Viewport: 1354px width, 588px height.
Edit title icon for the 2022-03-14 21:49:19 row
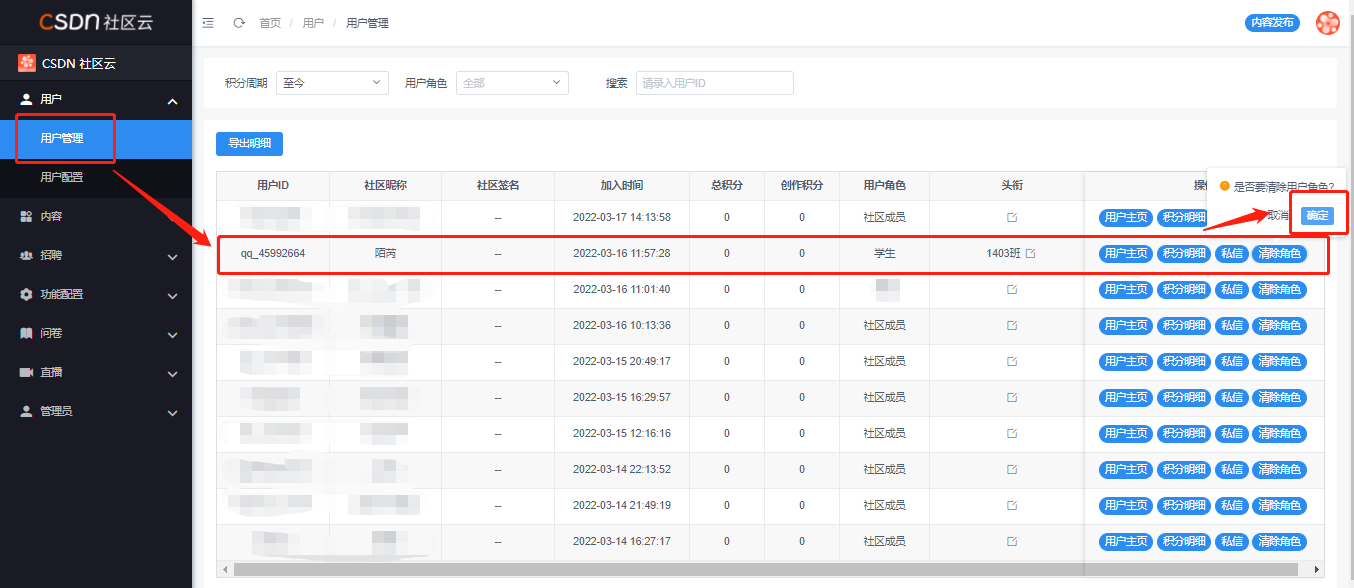point(1012,505)
